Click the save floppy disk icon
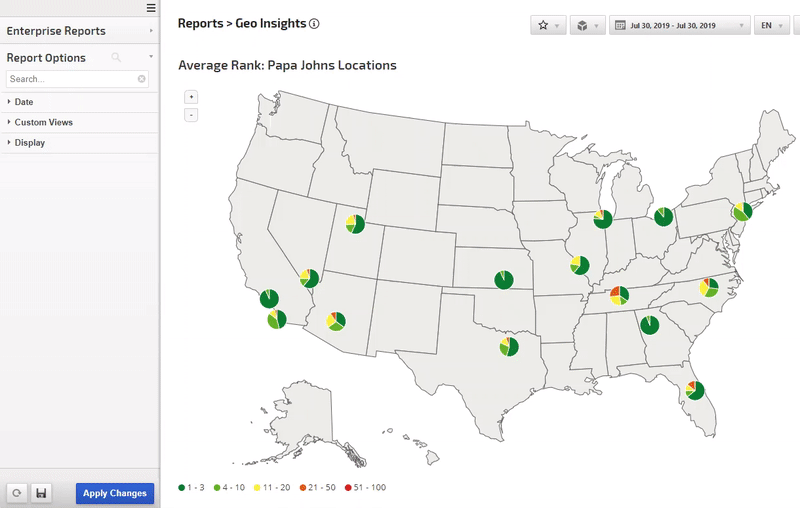This screenshot has width=800, height=508. (41, 493)
